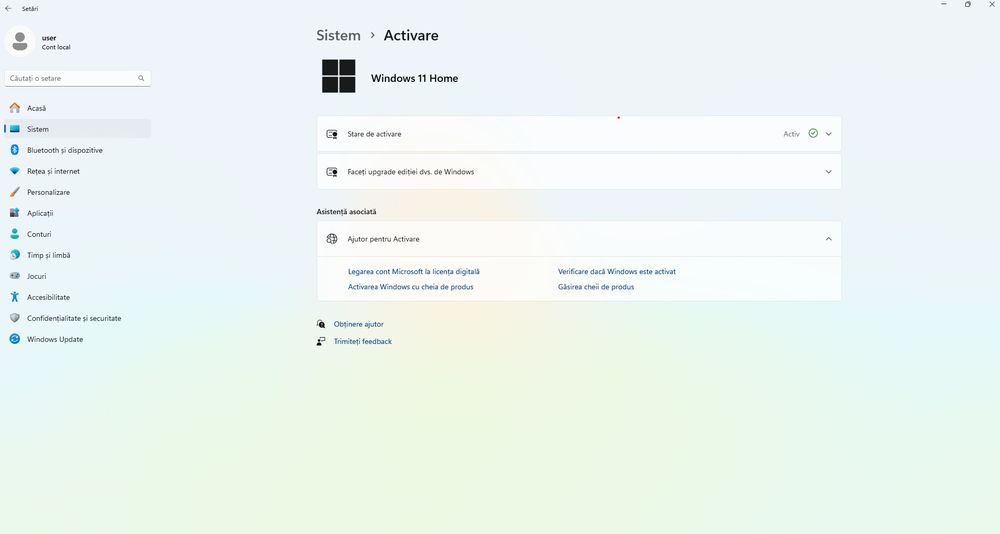Click the Windows Update sync icon
Image resolution: width=1000 pixels, height=534 pixels.
[15, 339]
